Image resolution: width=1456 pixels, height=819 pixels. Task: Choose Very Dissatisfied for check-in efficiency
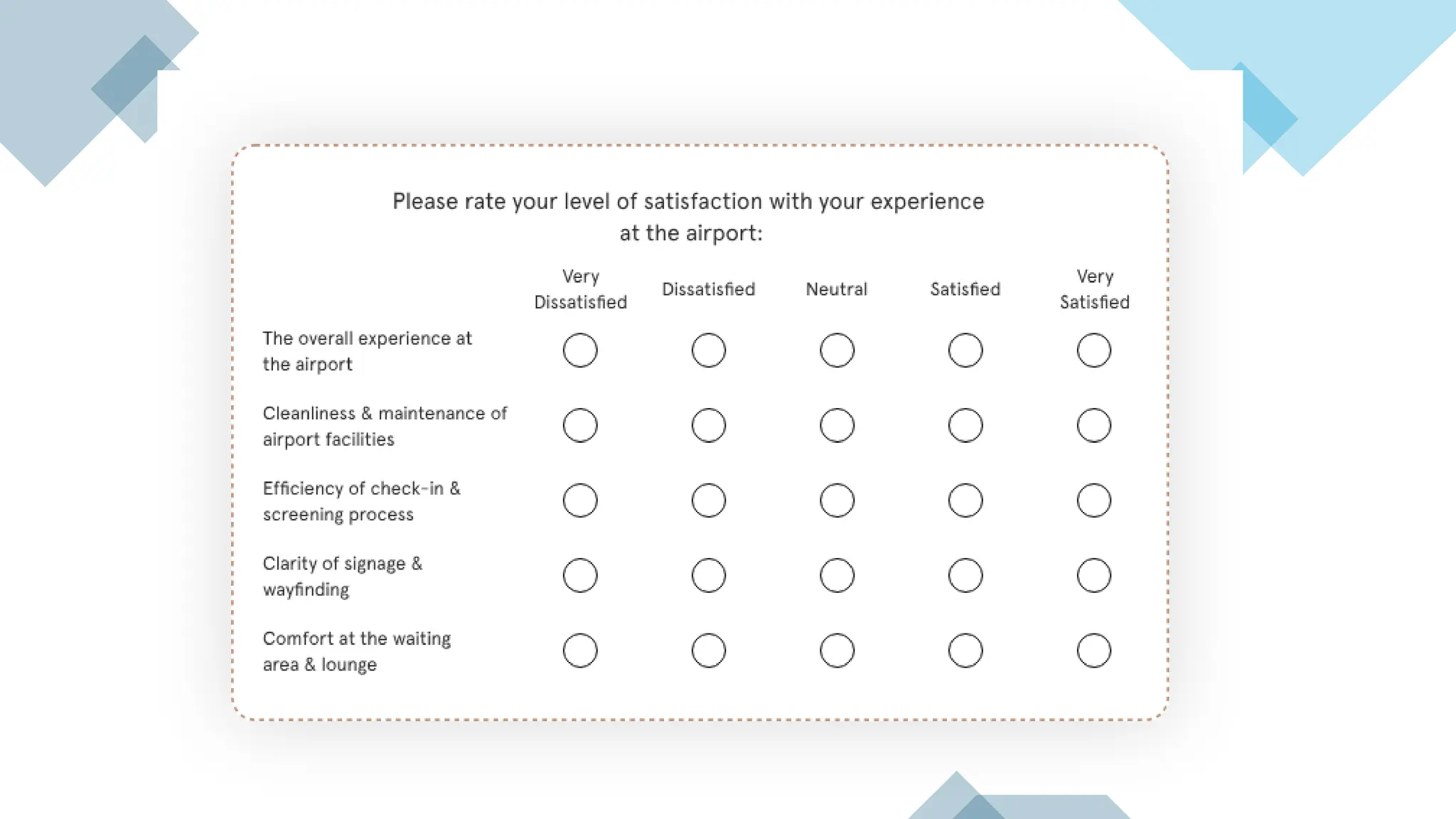(580, 500)
